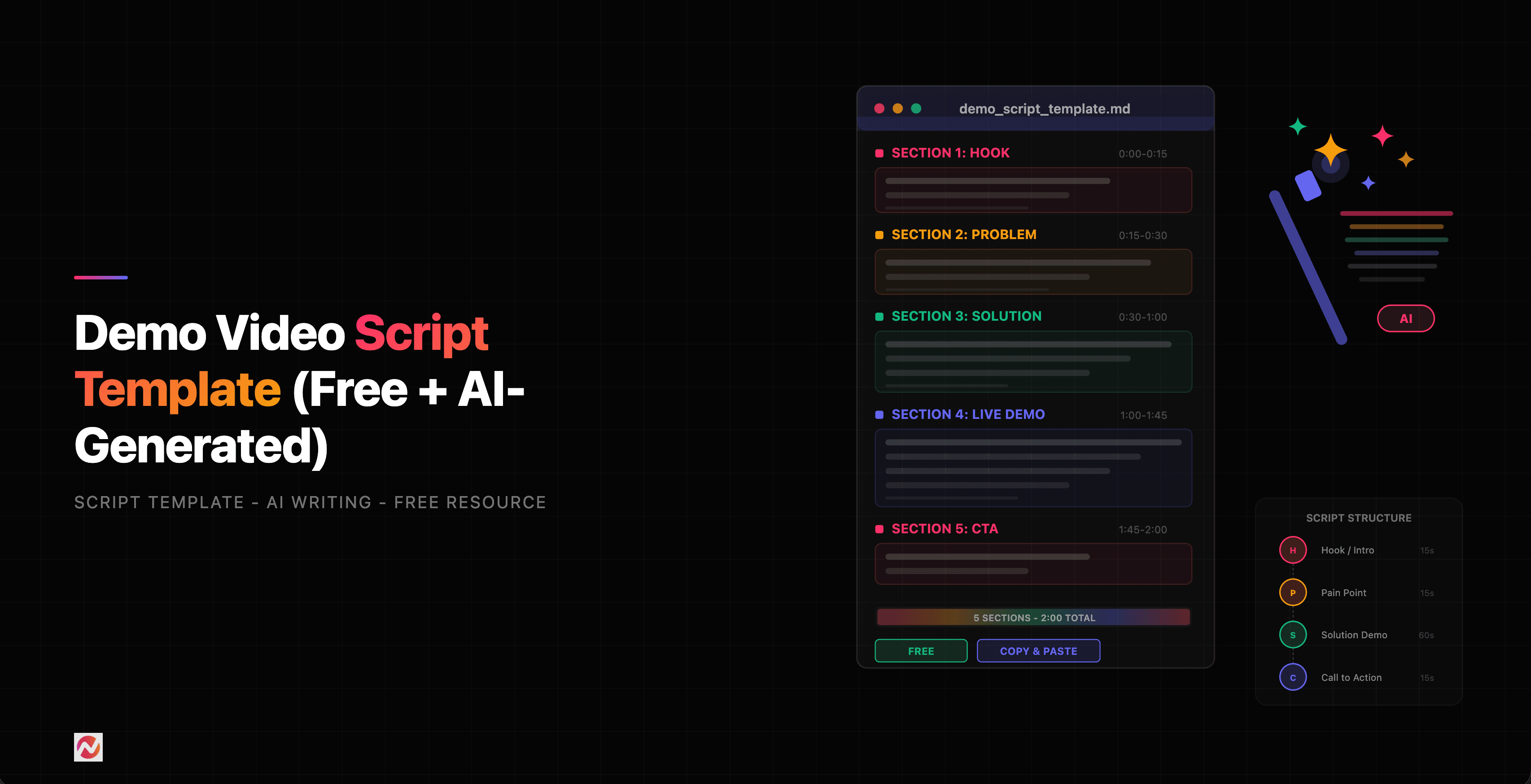
Task: Toggle the Pain Point step circle labeled P
Action: coord(1293,592)
